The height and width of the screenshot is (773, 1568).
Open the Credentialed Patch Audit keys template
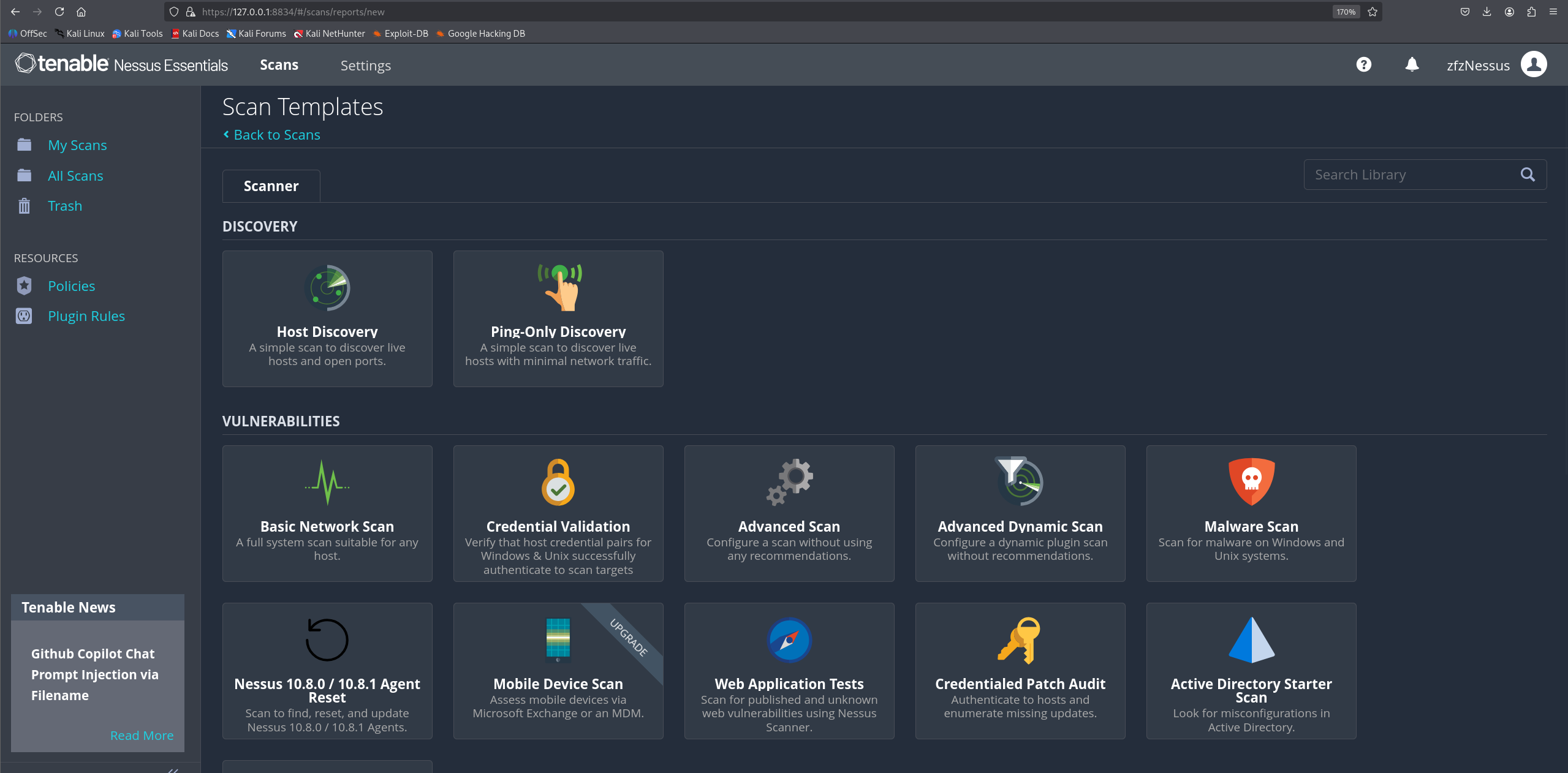(x=1020, y=640)
